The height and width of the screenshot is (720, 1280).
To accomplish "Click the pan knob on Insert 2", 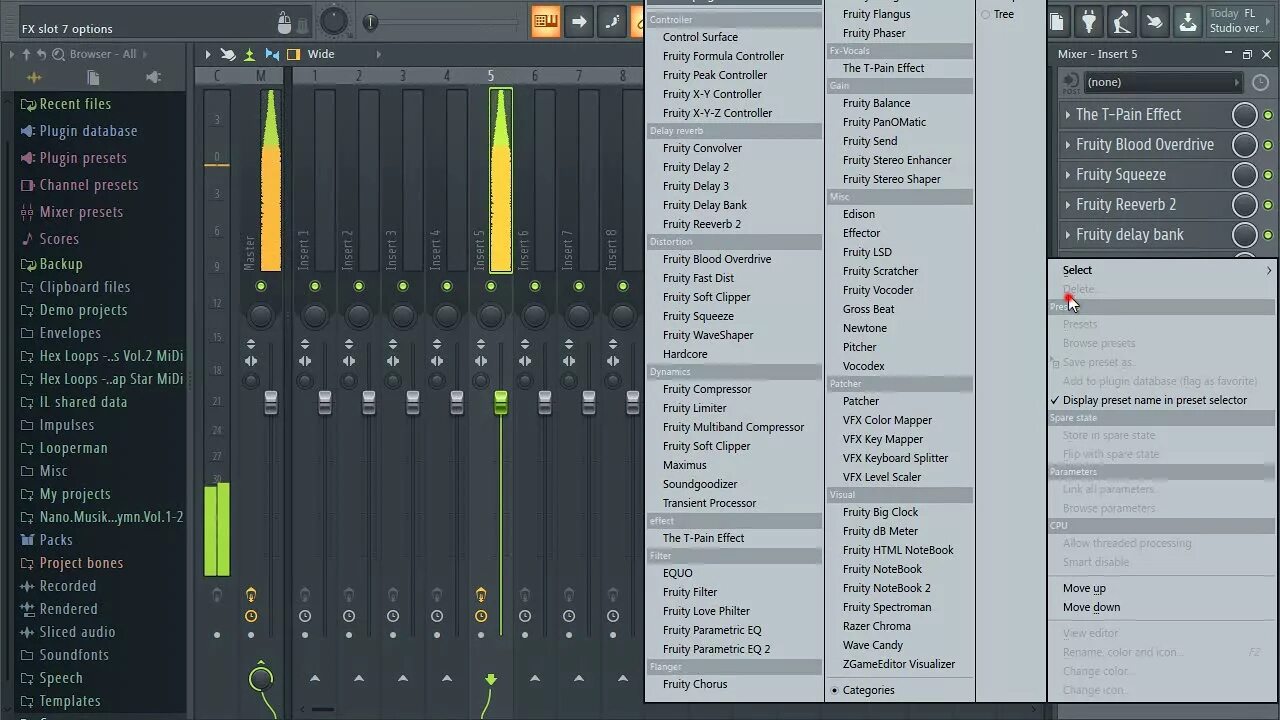I will [x=359, y=316].
